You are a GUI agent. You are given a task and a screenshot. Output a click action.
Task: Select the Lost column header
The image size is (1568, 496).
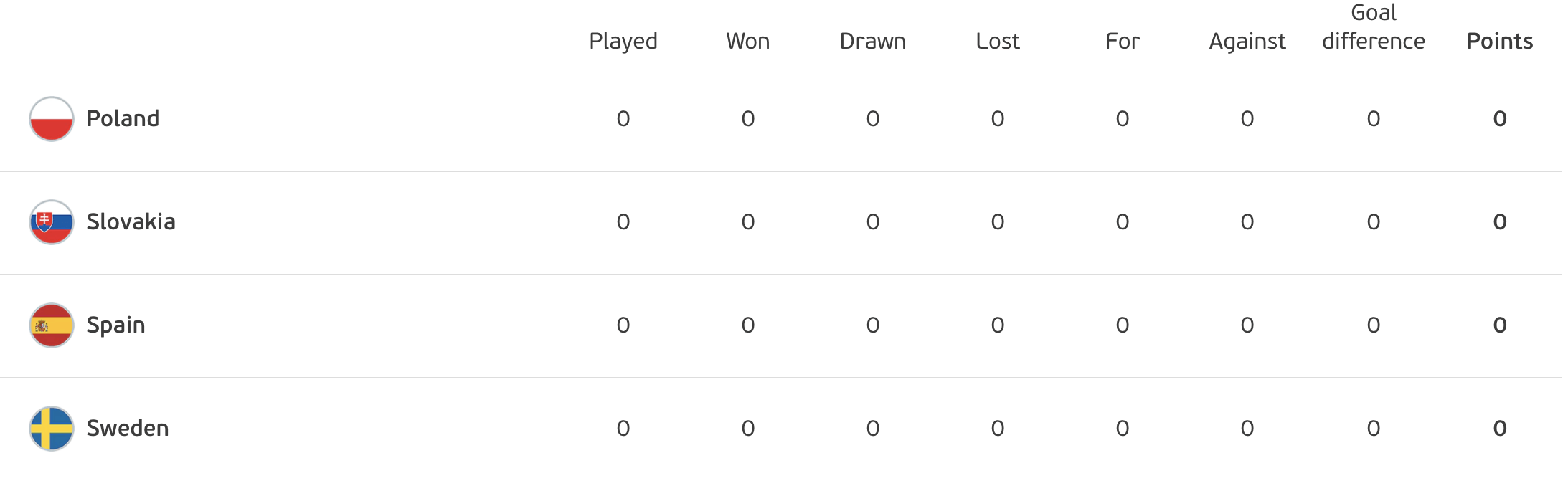point(998,41)
